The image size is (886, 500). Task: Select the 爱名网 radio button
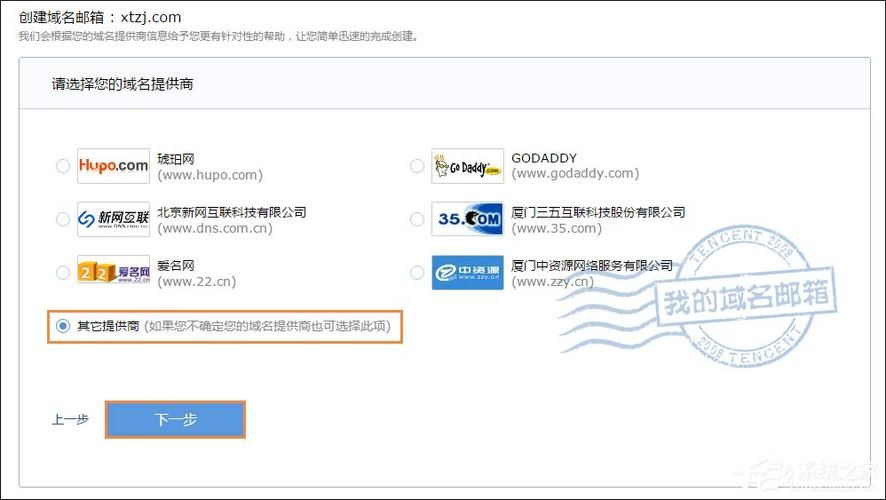coord(63,272)
